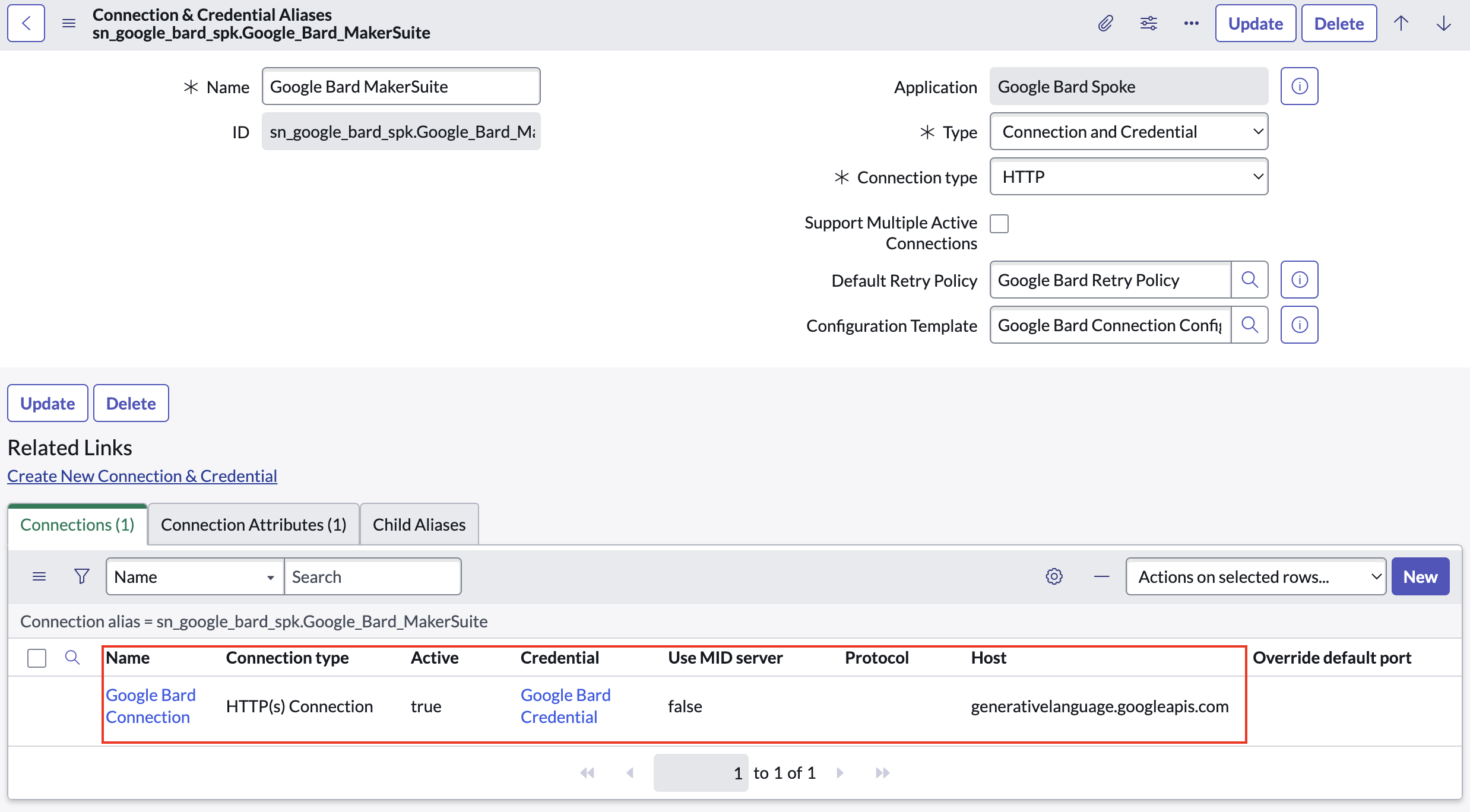Sort by Protocol column header

pos(877,658)
